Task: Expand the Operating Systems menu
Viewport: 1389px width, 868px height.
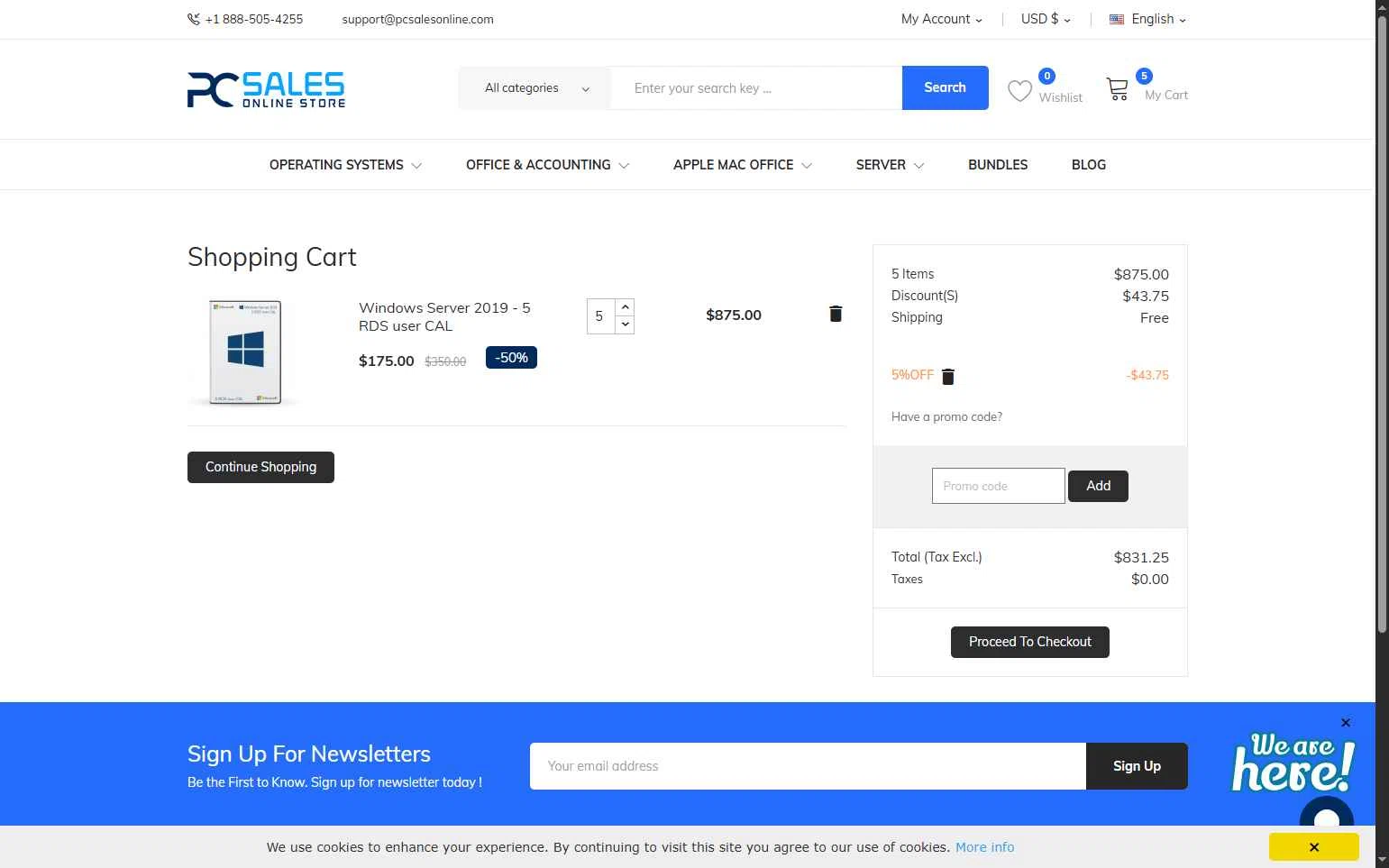Action: coord(345,165)
